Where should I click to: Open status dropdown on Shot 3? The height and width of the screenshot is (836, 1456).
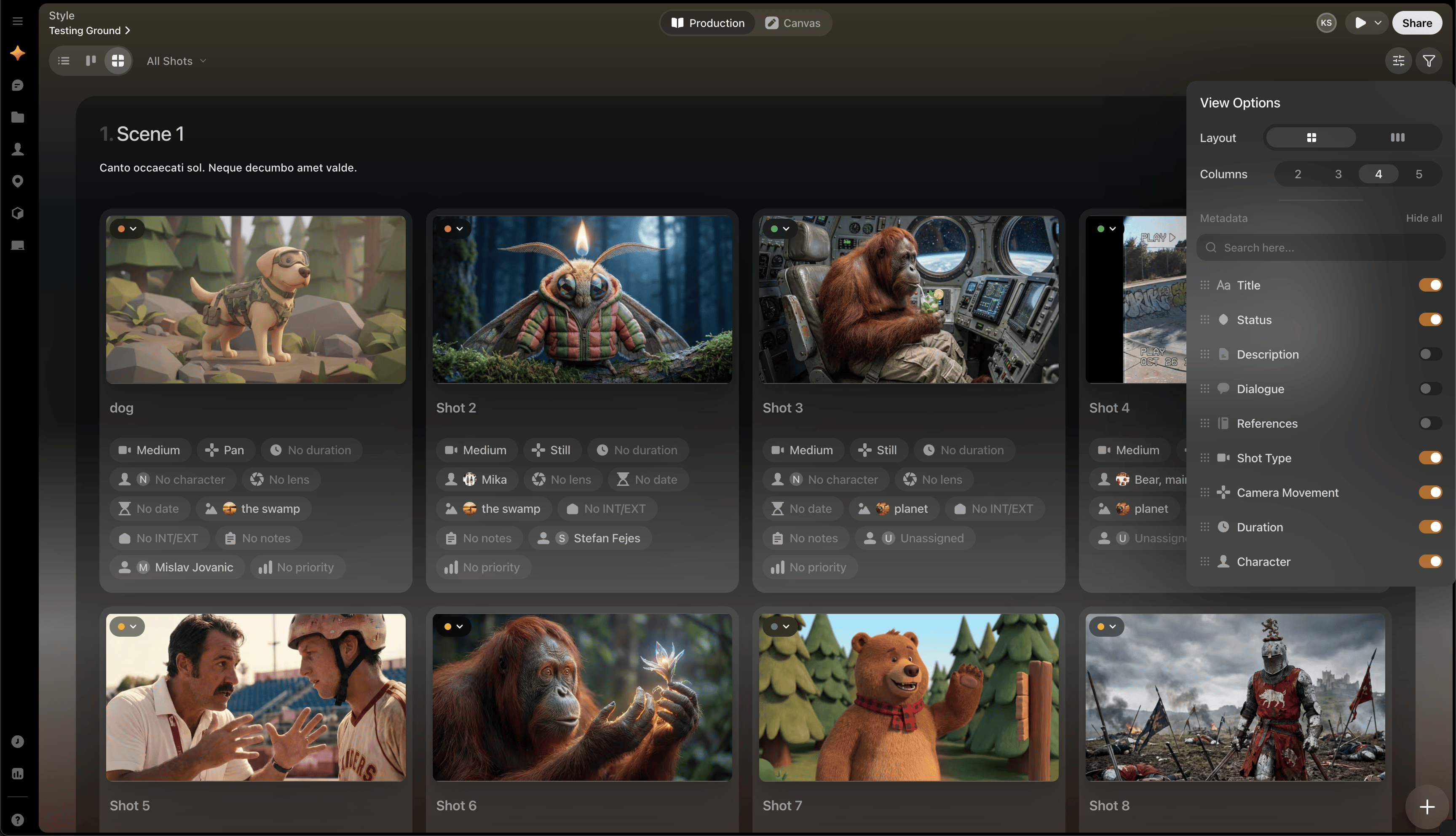(x=780, y=228)
